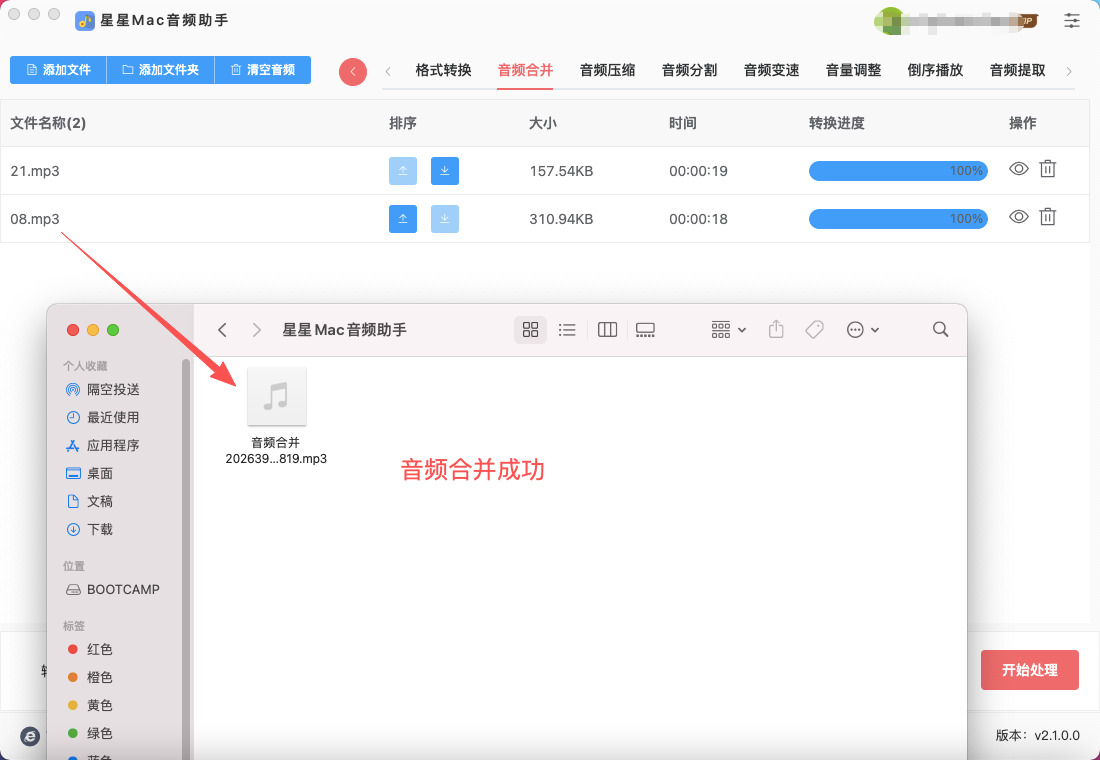Viewport: 1100px width, 760px height.
Task: Click the 转换进度 column header
Action: [x=836, y=124]
